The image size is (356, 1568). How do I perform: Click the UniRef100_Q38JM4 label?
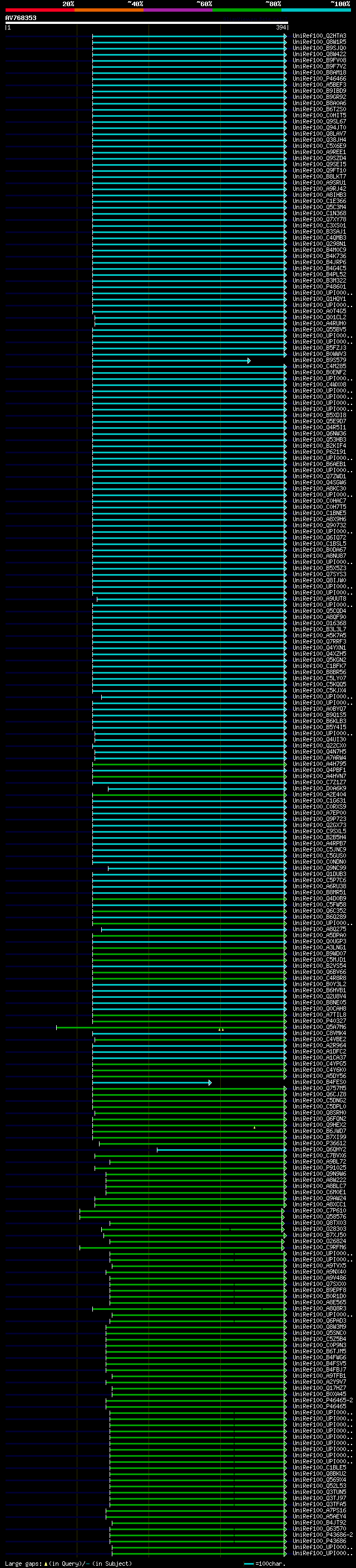point(319,140)
